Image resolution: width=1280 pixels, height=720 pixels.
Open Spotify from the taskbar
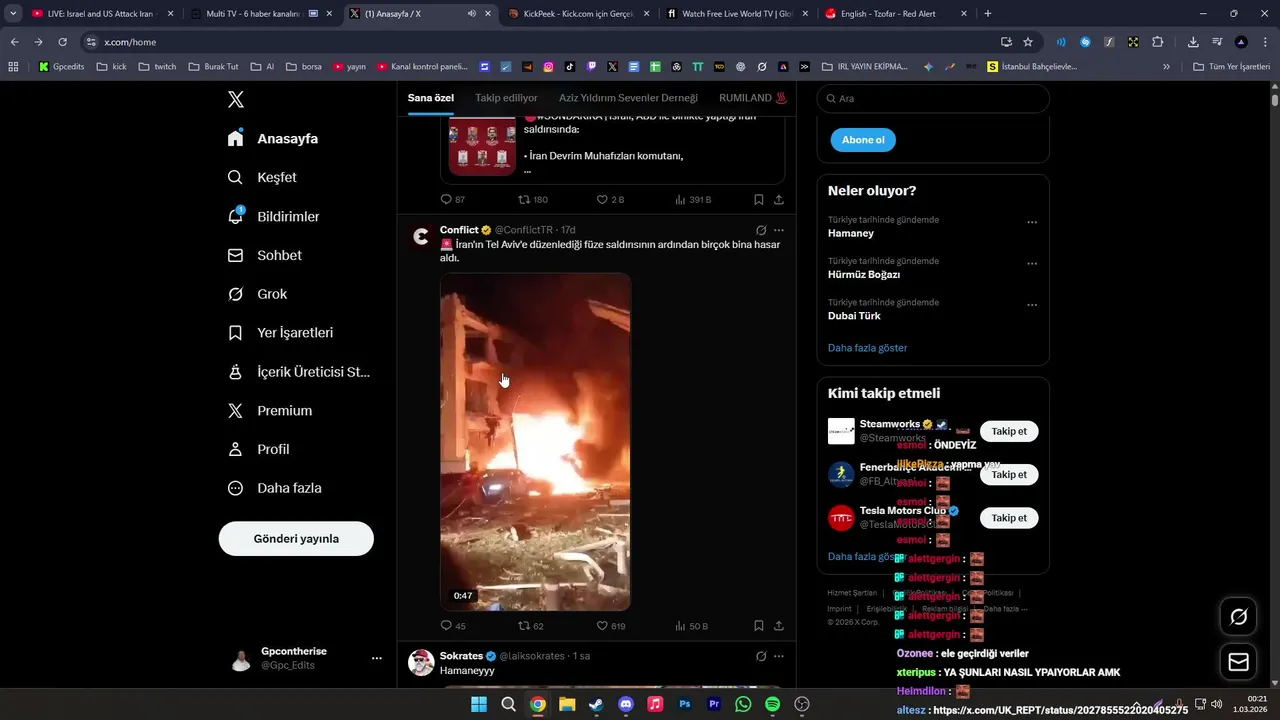tap(772, 704)
